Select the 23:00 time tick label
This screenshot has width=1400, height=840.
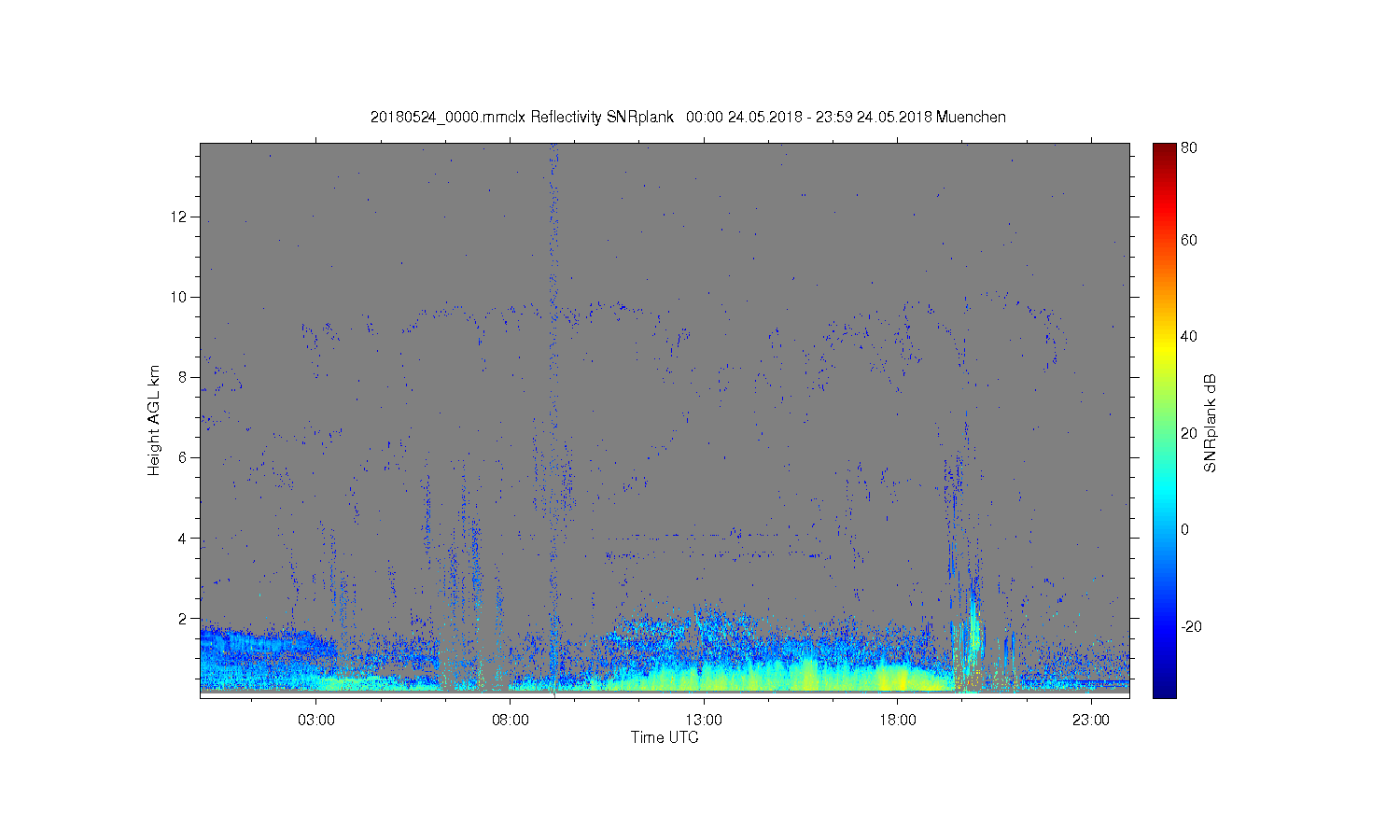[1091, 721]
